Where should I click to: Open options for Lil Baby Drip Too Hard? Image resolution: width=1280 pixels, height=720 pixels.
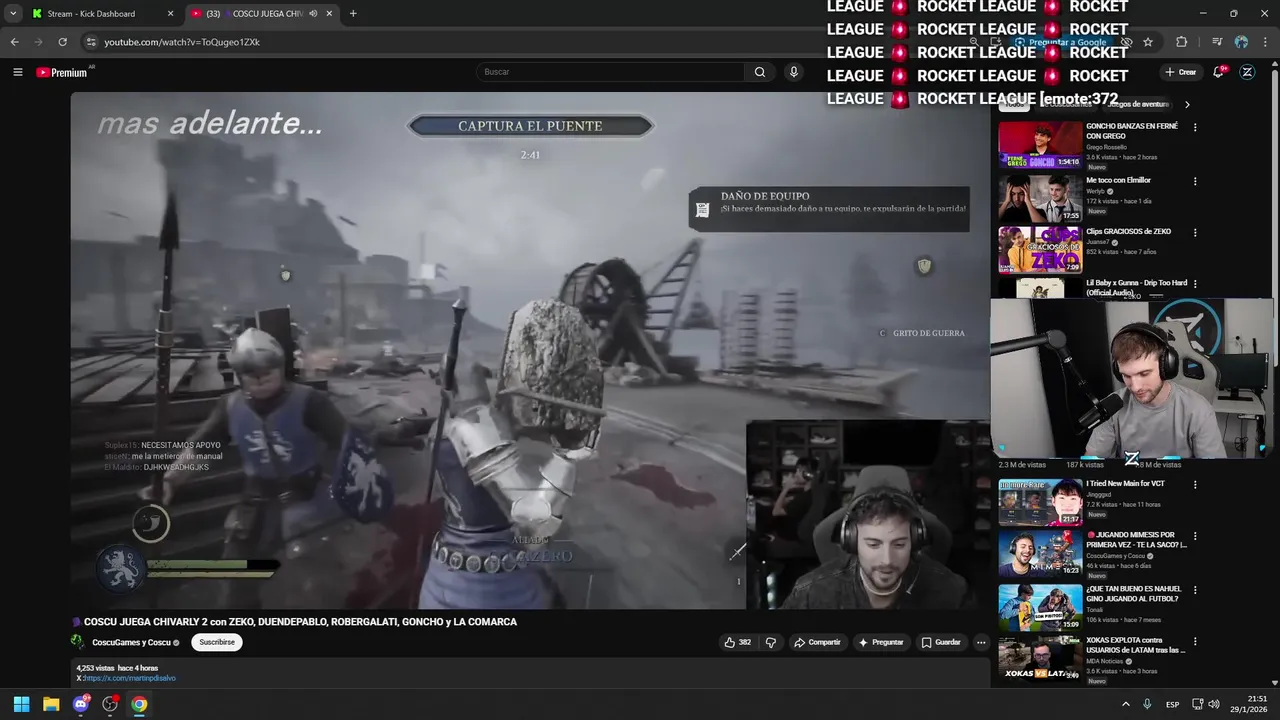coord(1194,284)
